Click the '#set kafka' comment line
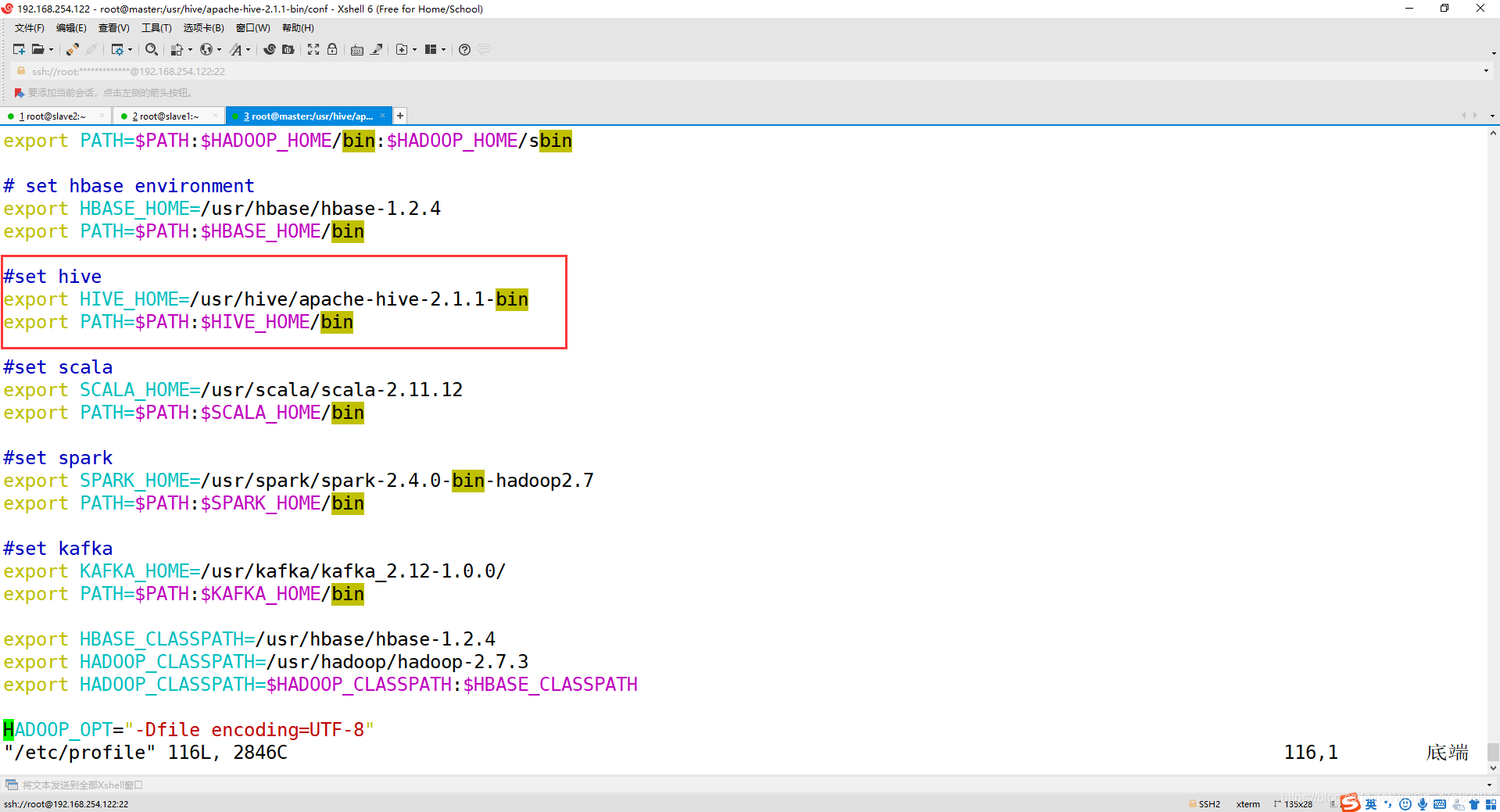This screenshot has width=1500, height=812. pos(58,549)
